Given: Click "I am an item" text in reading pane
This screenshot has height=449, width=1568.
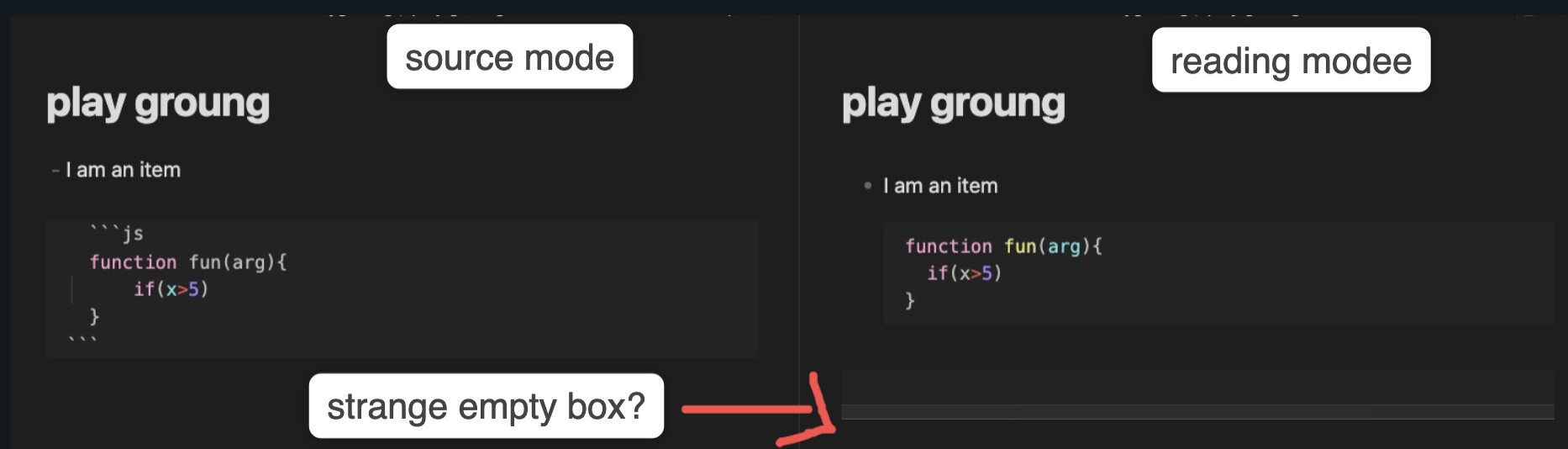Looking at the screenshot, I should click(x=940, y=186).
